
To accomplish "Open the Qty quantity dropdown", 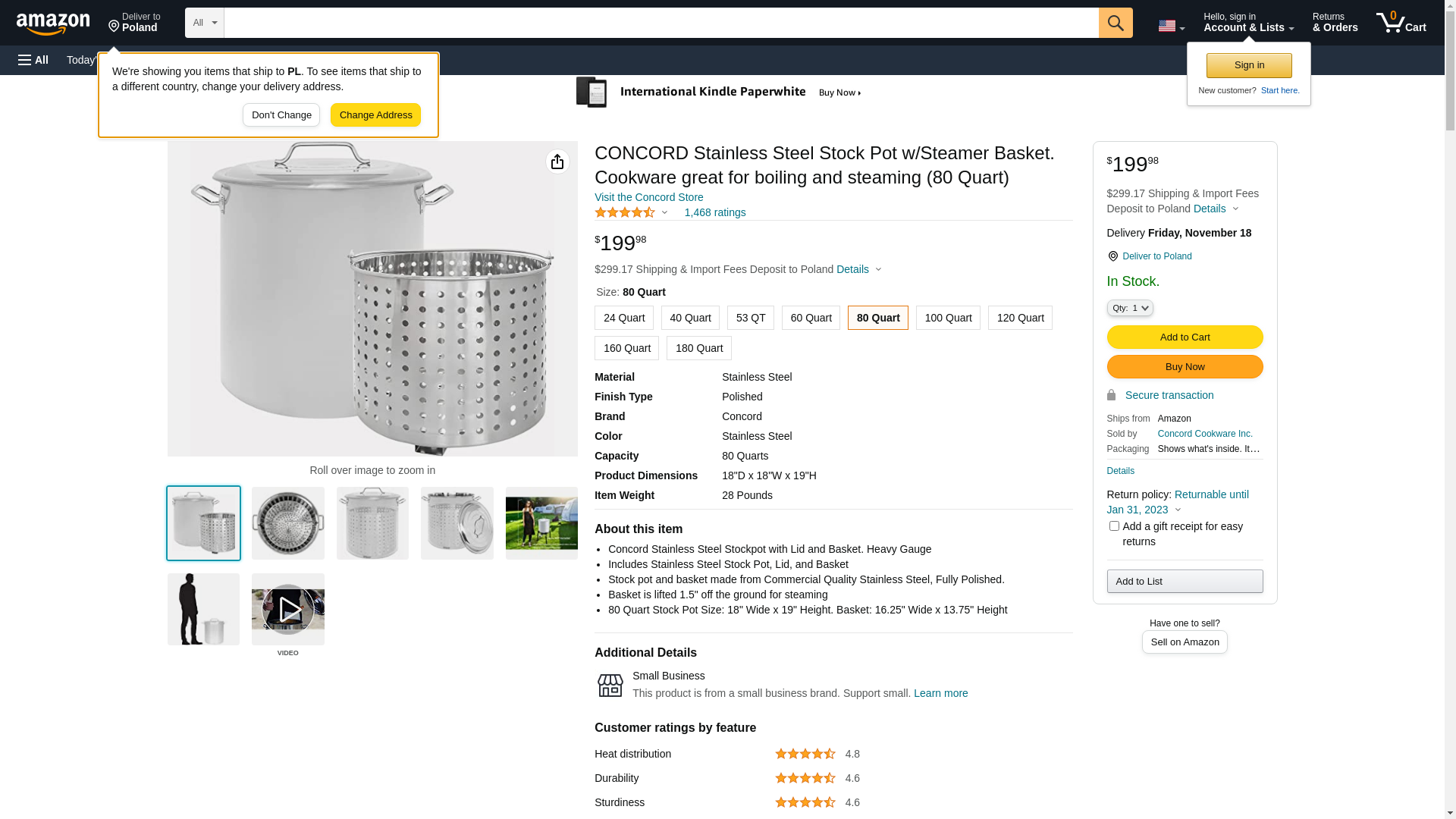I will tap(1130, 308).
